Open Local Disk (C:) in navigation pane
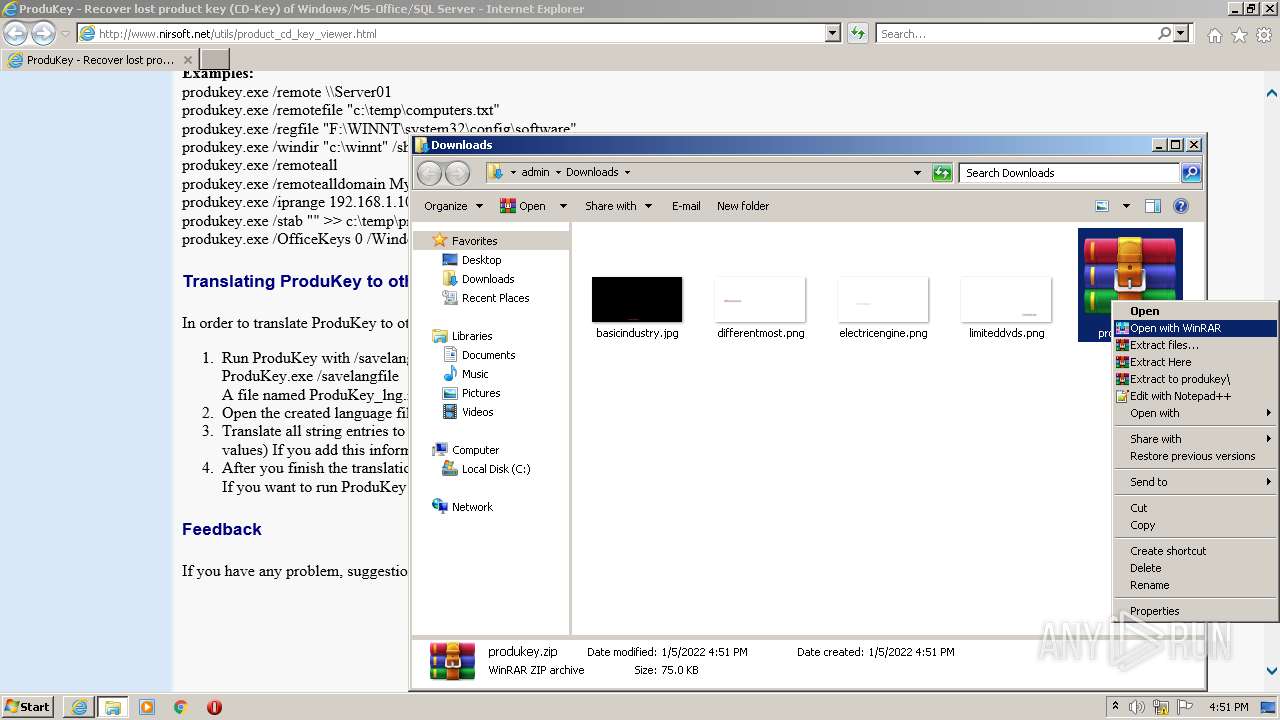 tap(496, 469)
